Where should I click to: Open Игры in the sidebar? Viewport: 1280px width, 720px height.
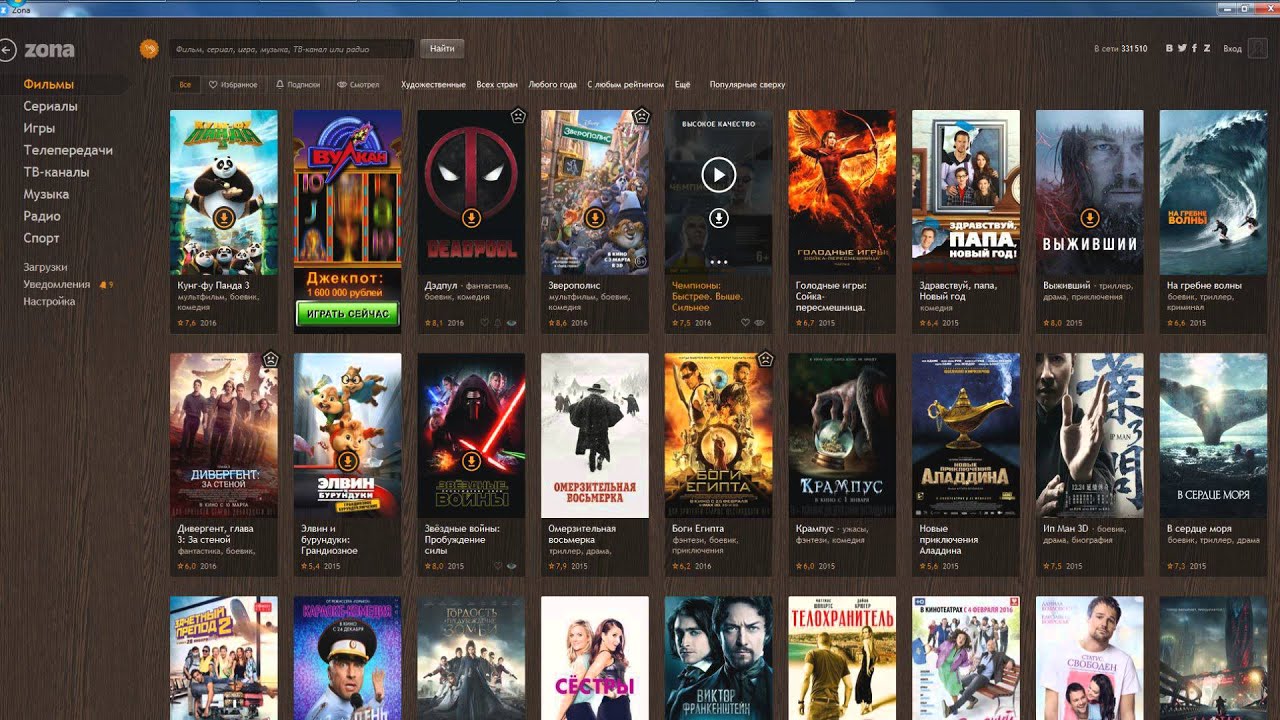tap(39, 128)
